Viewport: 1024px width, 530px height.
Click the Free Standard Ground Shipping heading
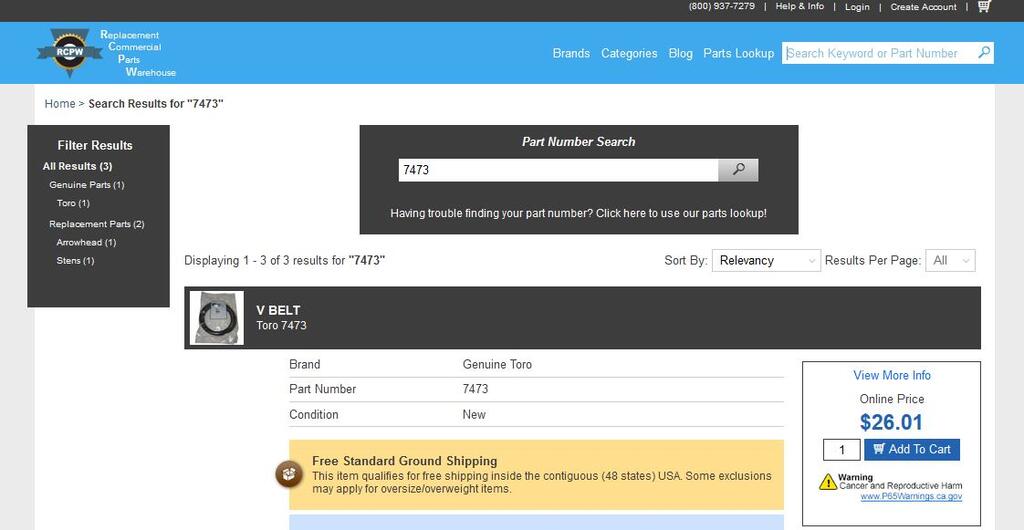(x=404, y=461)
